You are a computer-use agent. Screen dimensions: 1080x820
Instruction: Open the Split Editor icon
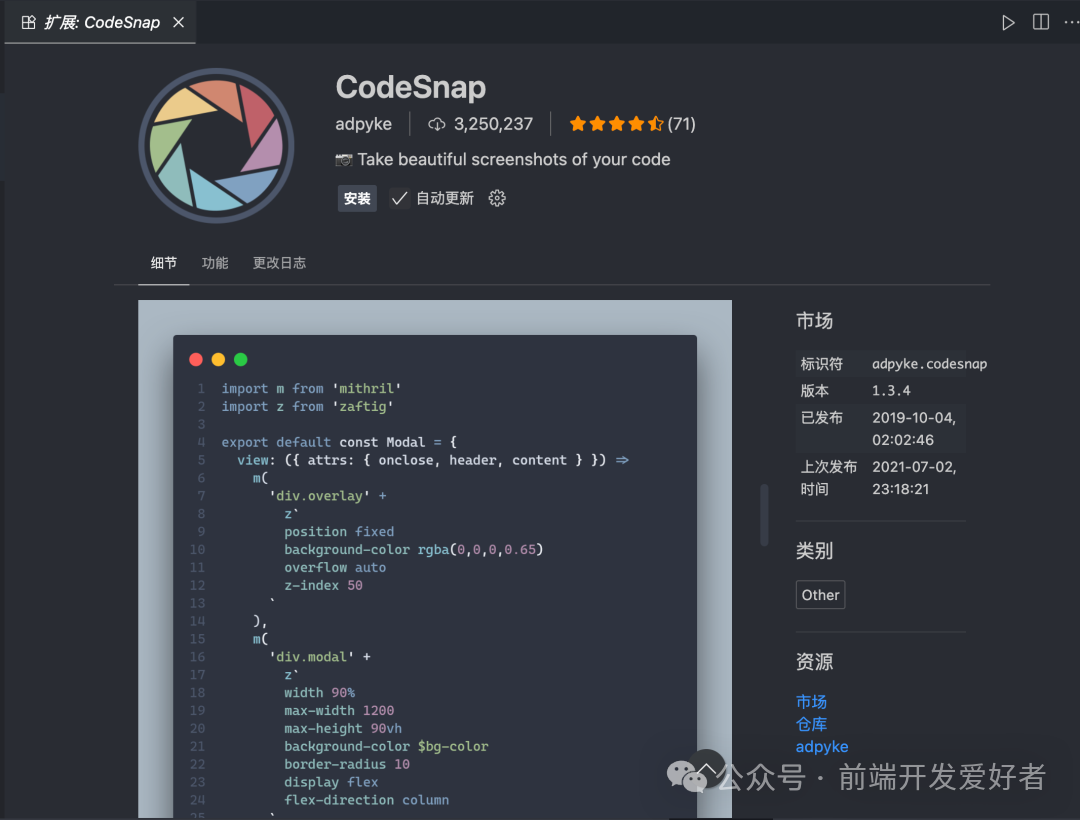1041,22
